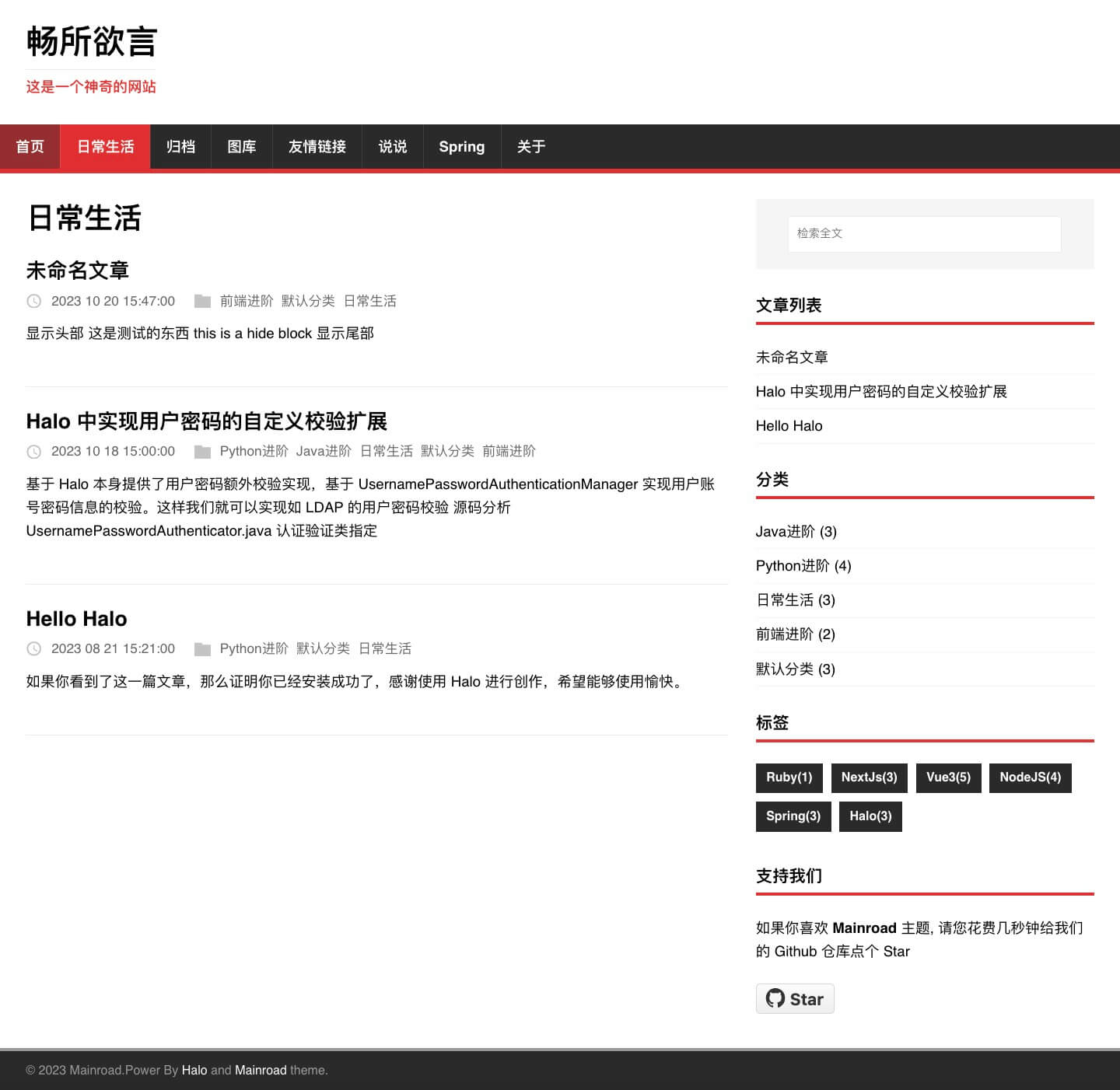1120x1090 pixels.
Task: Select the Spring navigation item
Action: [461, 147]
